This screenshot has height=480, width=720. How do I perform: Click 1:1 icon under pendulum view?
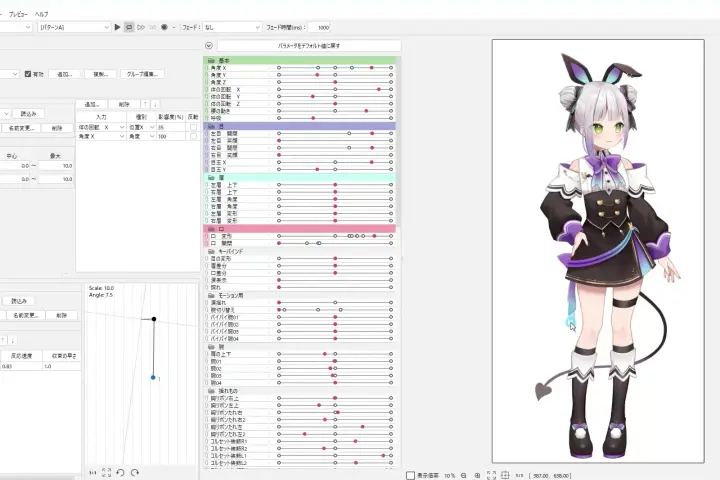[93, 472]
